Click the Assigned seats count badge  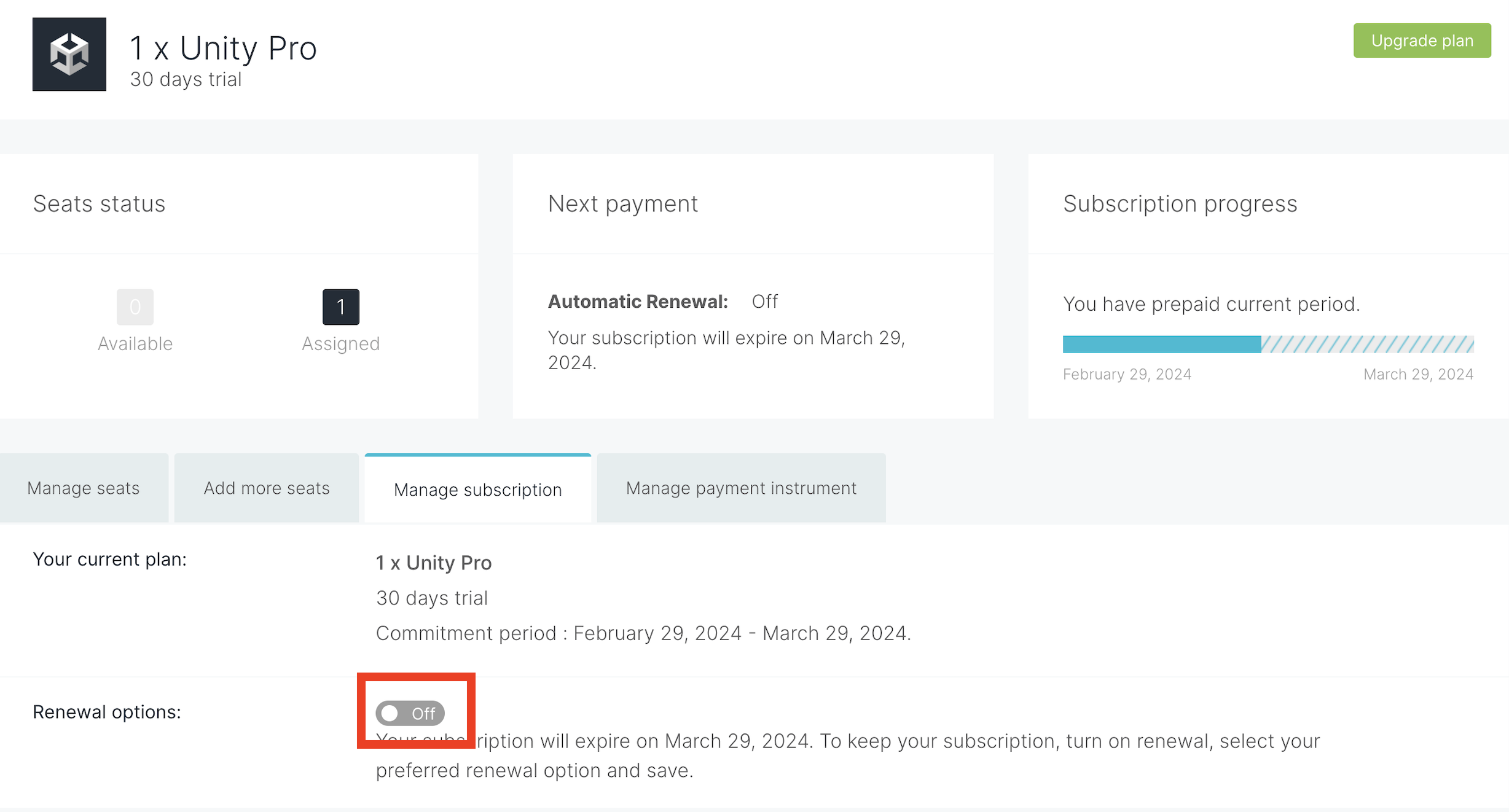tap(341, 306)
